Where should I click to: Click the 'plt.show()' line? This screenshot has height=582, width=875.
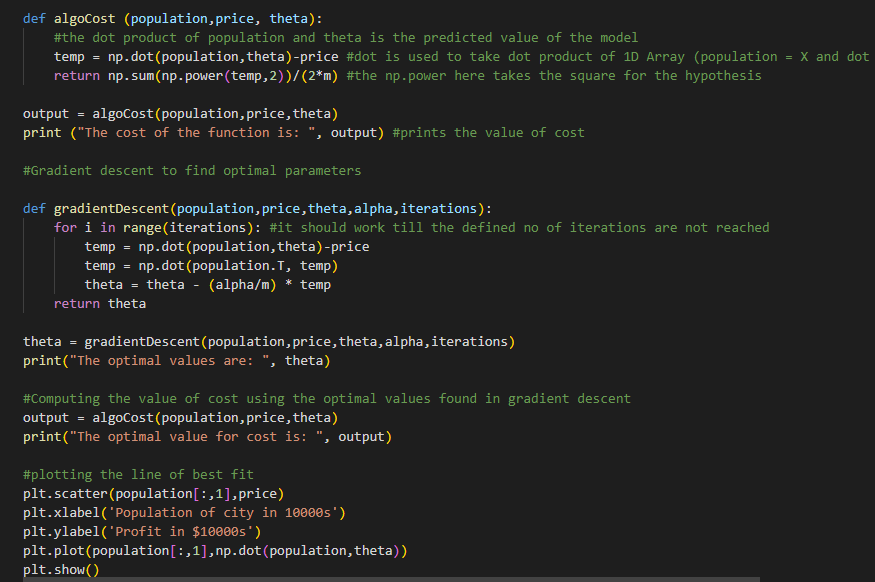click(x=61, y=570)
